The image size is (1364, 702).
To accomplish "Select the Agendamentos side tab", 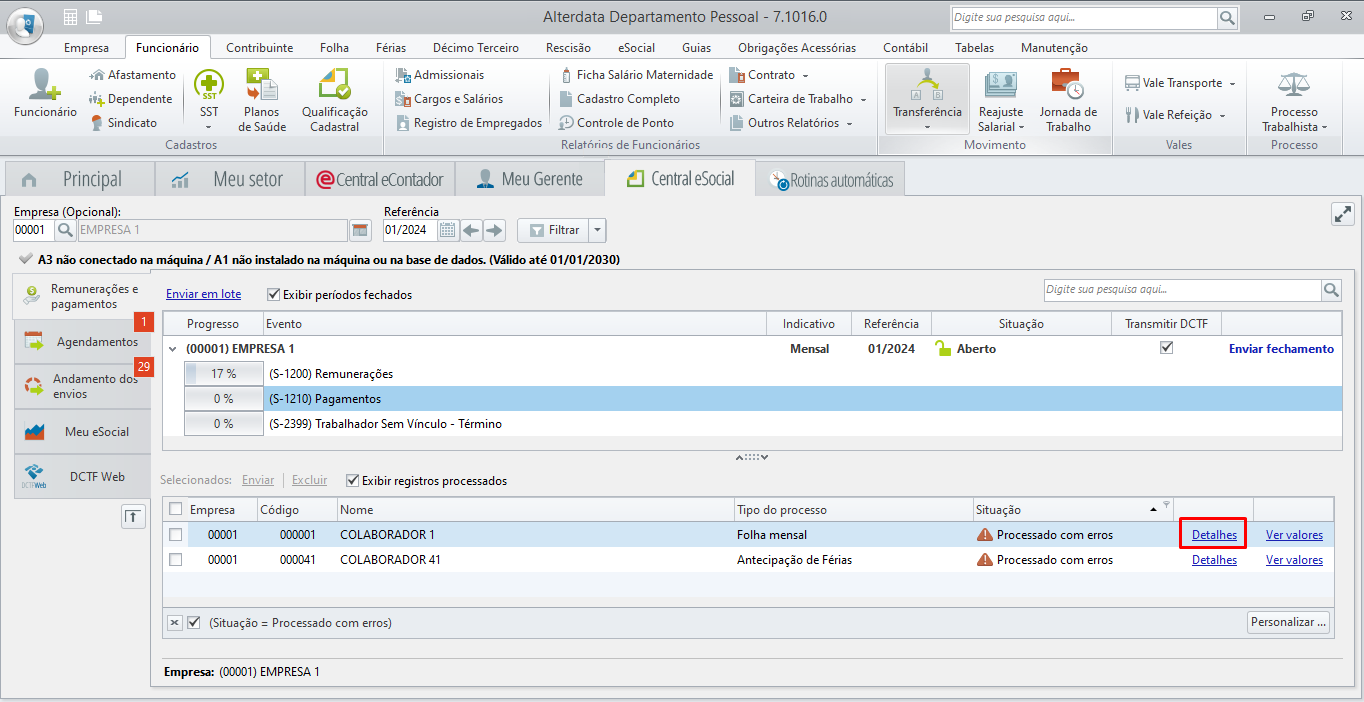I will point(82,342).
